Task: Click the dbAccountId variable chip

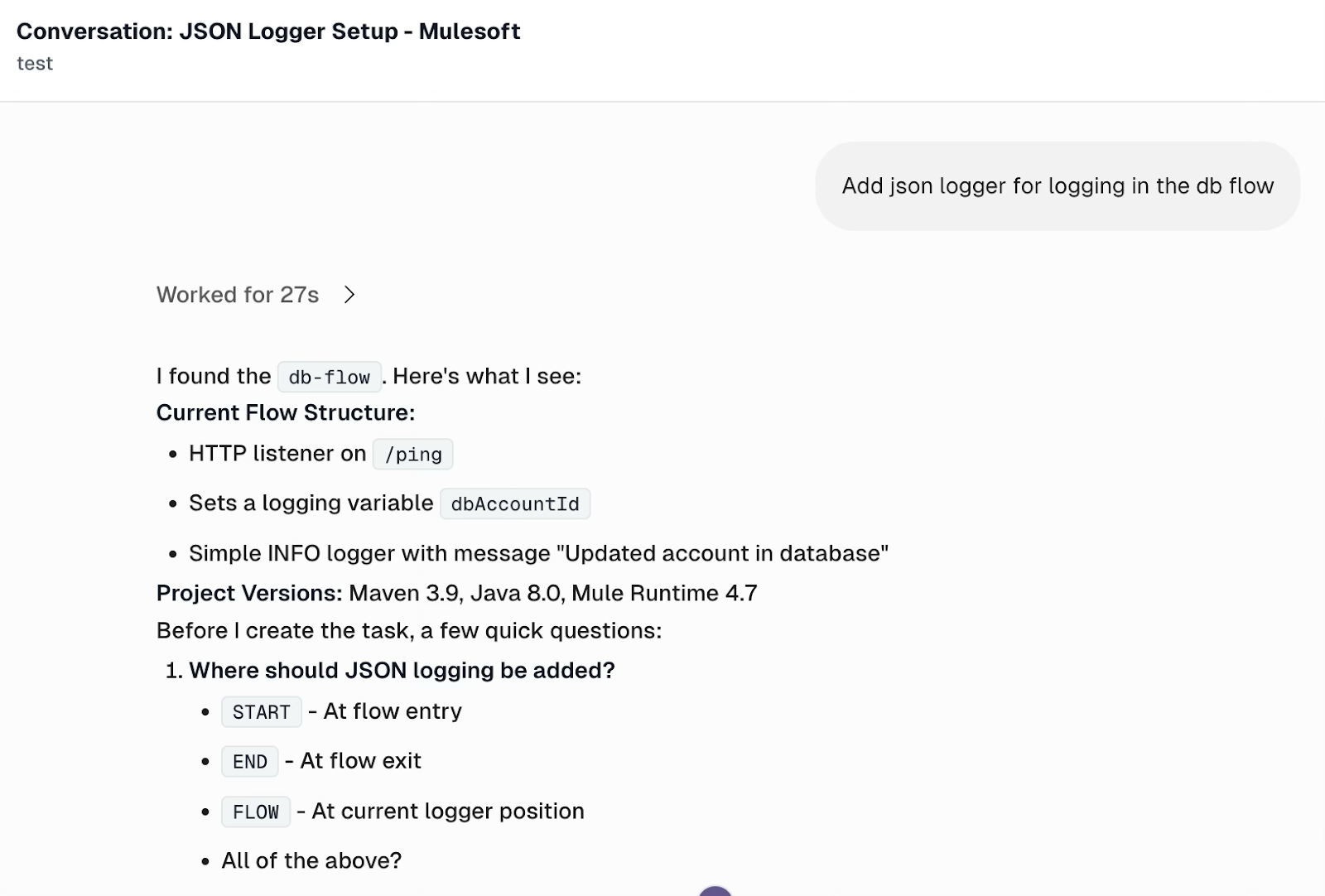Action: (x=515, y=503)
